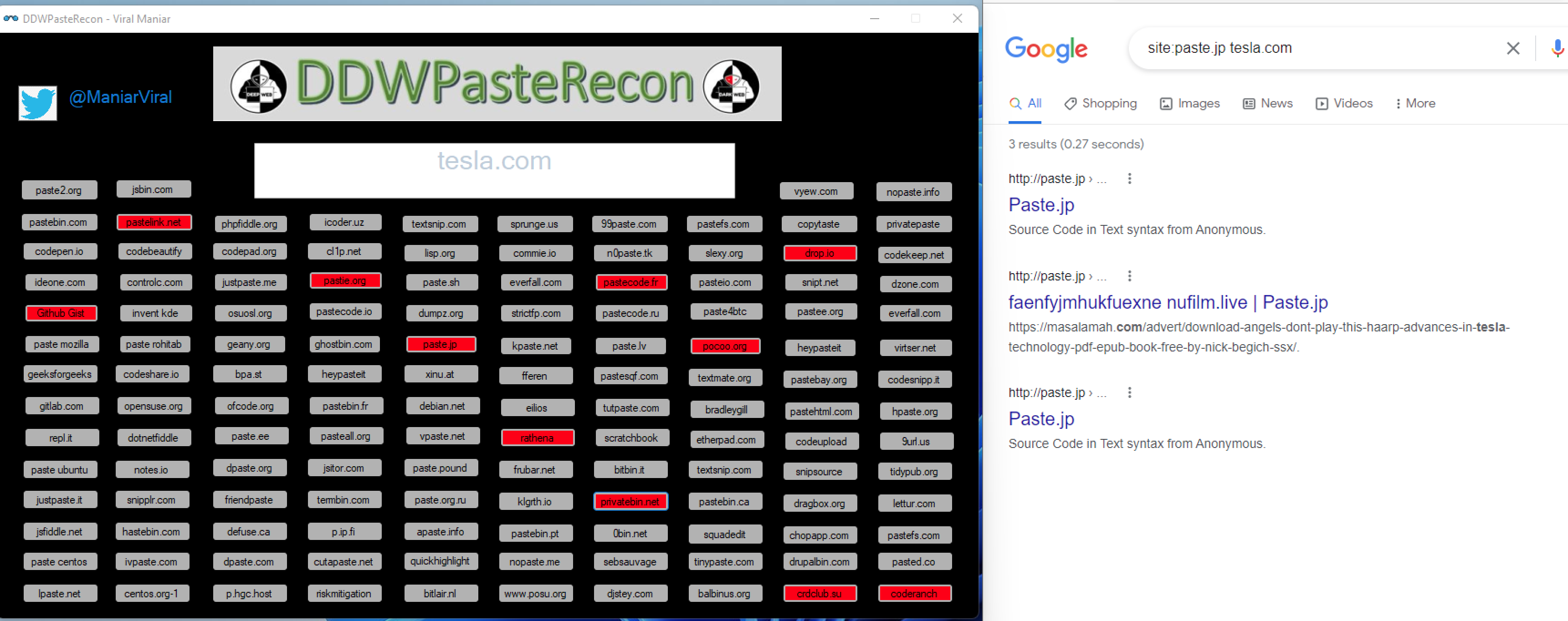Click the debian.net button
This screenshot has width=1568, height=621.
point(442,406)
